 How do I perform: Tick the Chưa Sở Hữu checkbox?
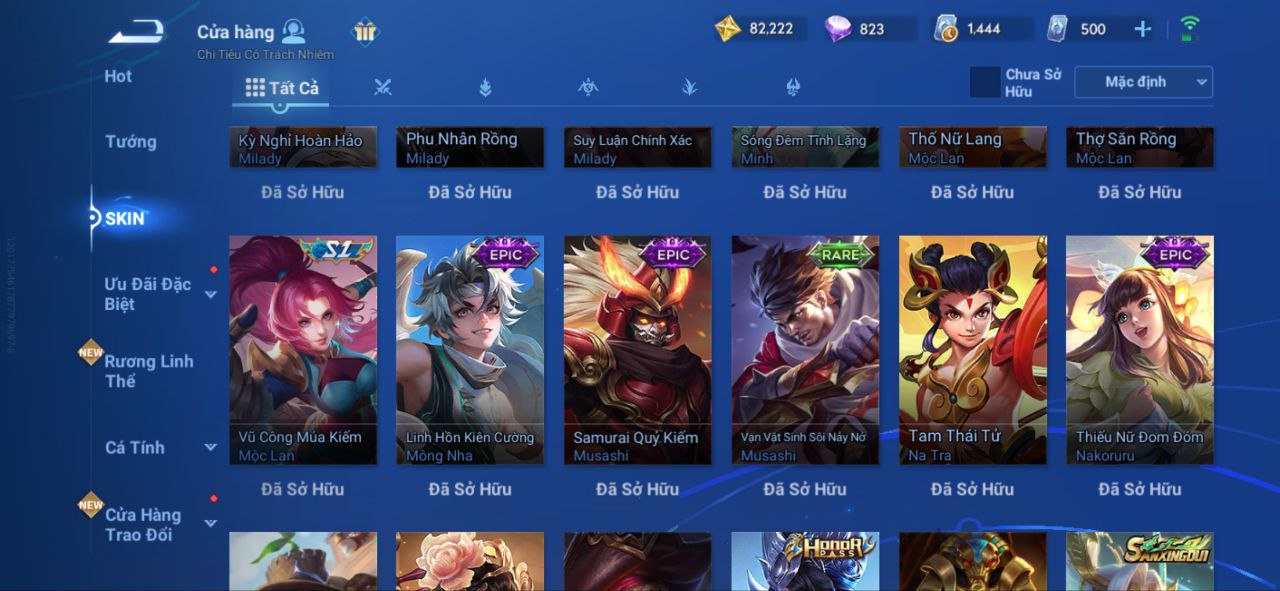(985, 83)
